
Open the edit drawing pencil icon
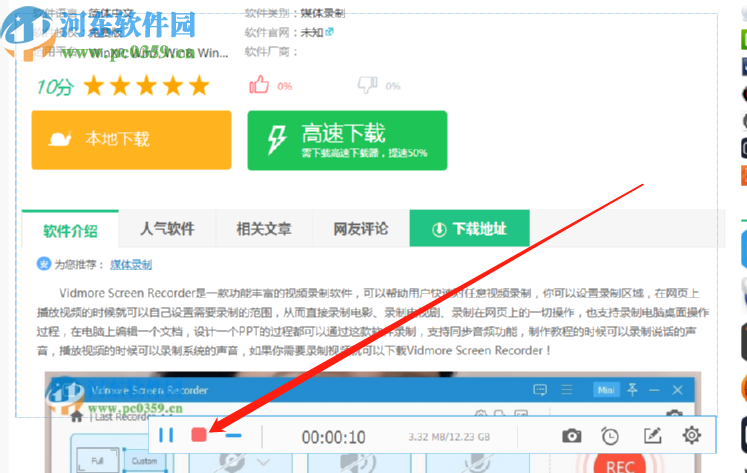652,435
